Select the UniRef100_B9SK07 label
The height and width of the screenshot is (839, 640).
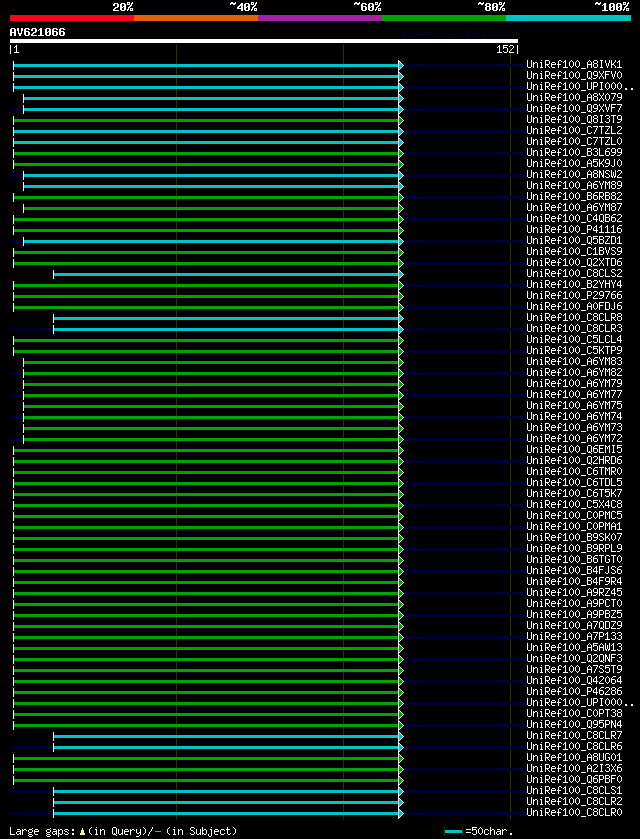pos(575,538)
